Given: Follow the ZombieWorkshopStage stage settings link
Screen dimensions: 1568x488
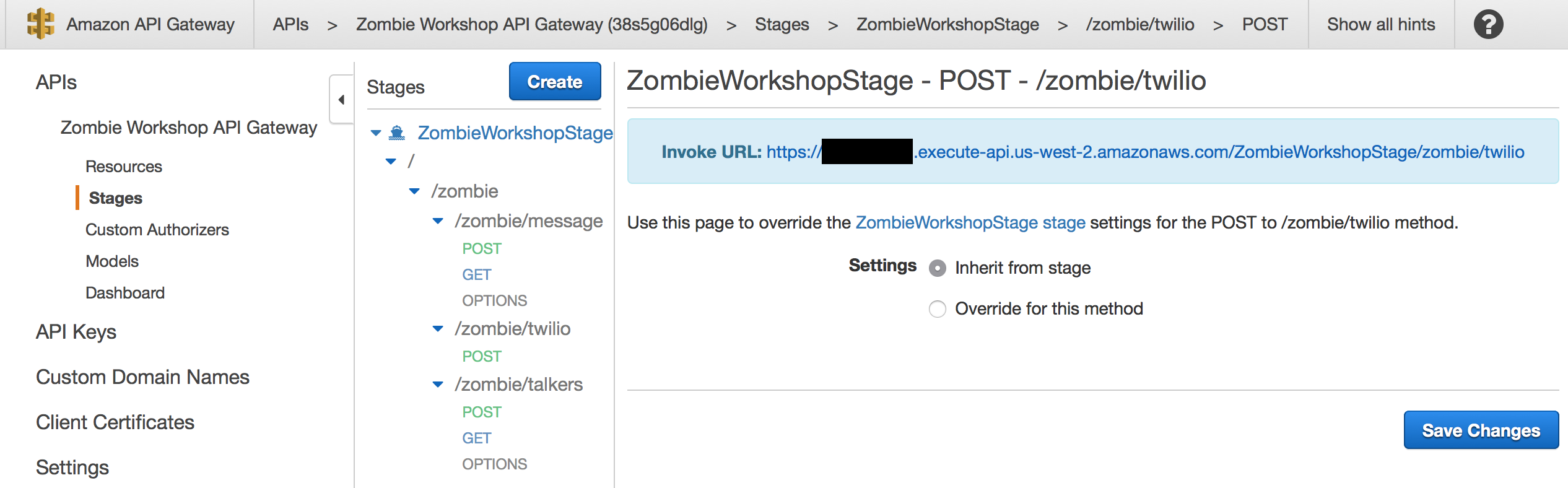Looking at the screenshot, I should pyautogui.click(x=970, y=223).
